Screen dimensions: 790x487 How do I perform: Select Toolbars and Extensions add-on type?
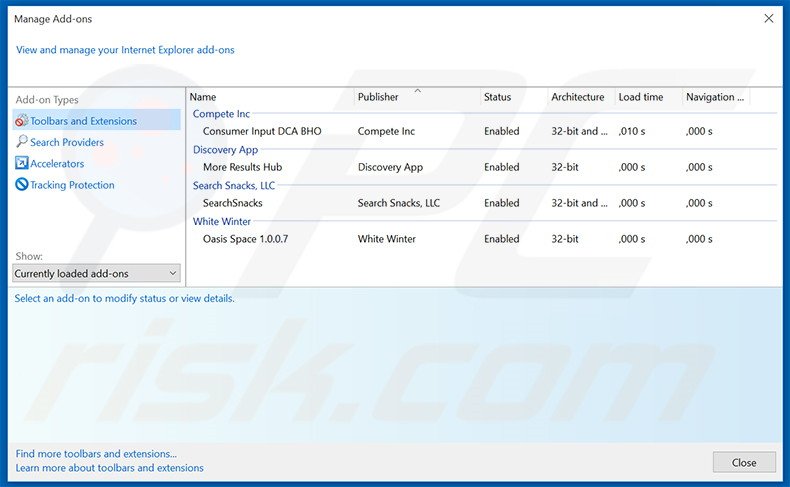pyautogui.click(x=96, y=121)
